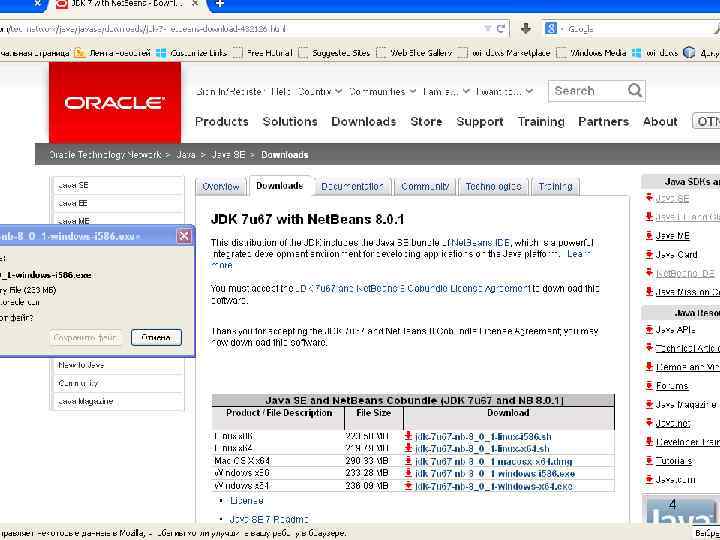
Task: Click the search magnifier icon
Action: [x=635, y=90]
